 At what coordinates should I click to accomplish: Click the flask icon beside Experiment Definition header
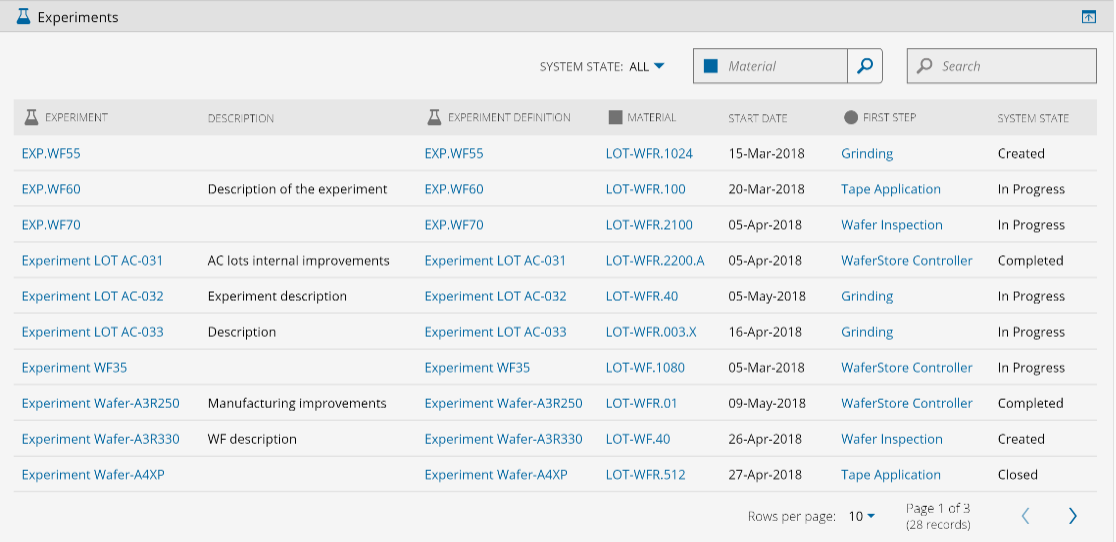pyautogui.click(x=433, y=118)
